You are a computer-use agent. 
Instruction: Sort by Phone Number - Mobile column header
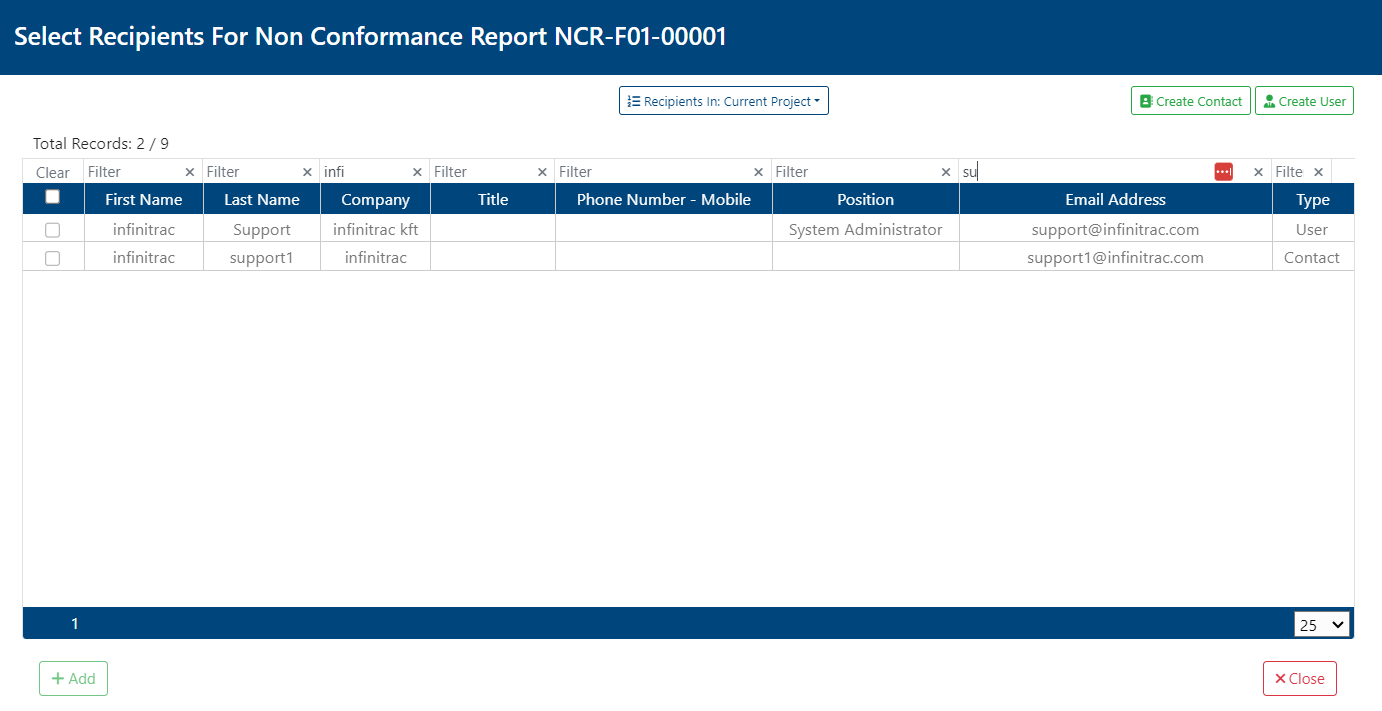tap(664, 199)
